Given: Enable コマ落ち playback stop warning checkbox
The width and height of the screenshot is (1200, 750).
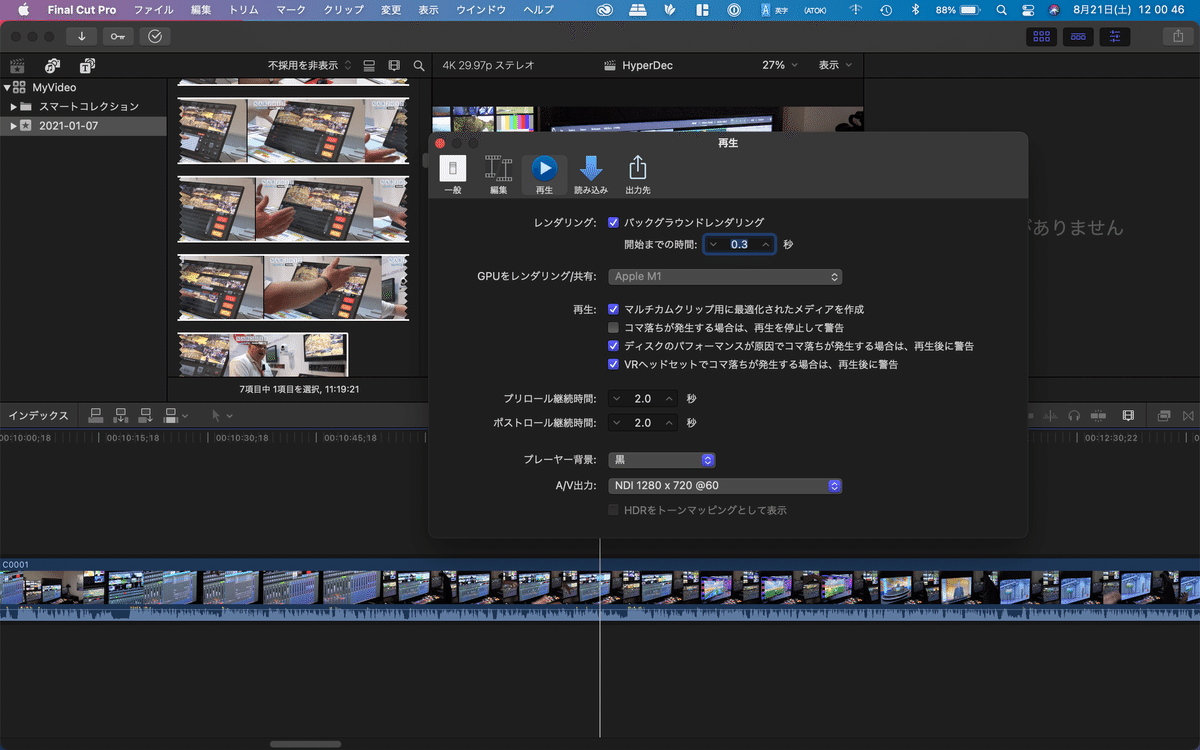Looking at the screenshot, I should (x=613, y=328).
